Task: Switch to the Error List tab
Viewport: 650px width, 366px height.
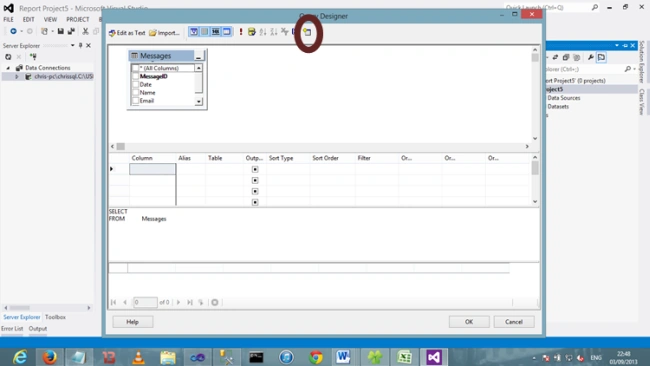Action: click(12, 329)
